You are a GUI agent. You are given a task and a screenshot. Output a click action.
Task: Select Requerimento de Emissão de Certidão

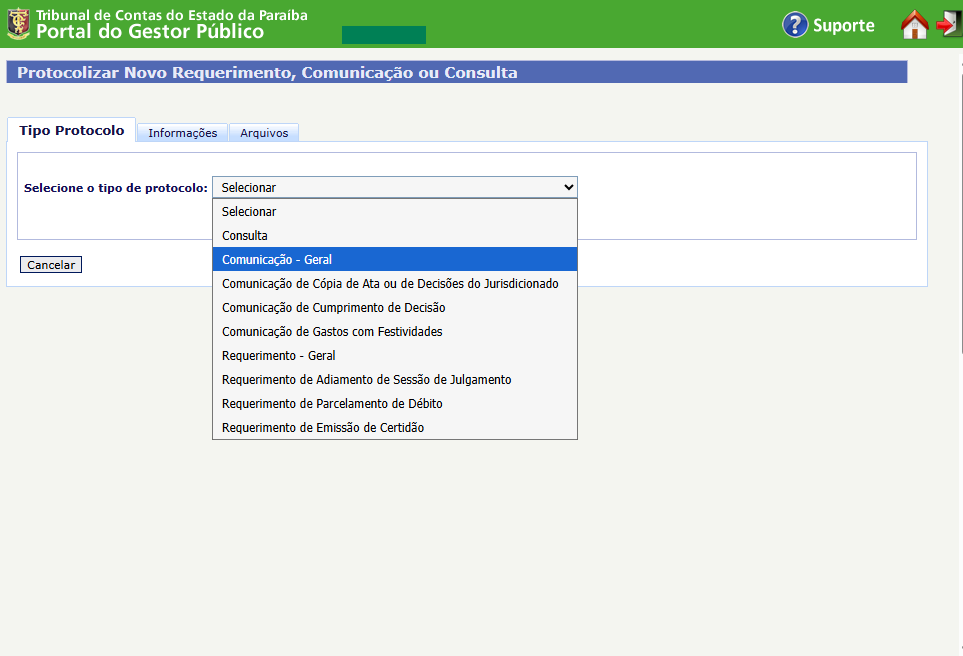coord(395,427)
